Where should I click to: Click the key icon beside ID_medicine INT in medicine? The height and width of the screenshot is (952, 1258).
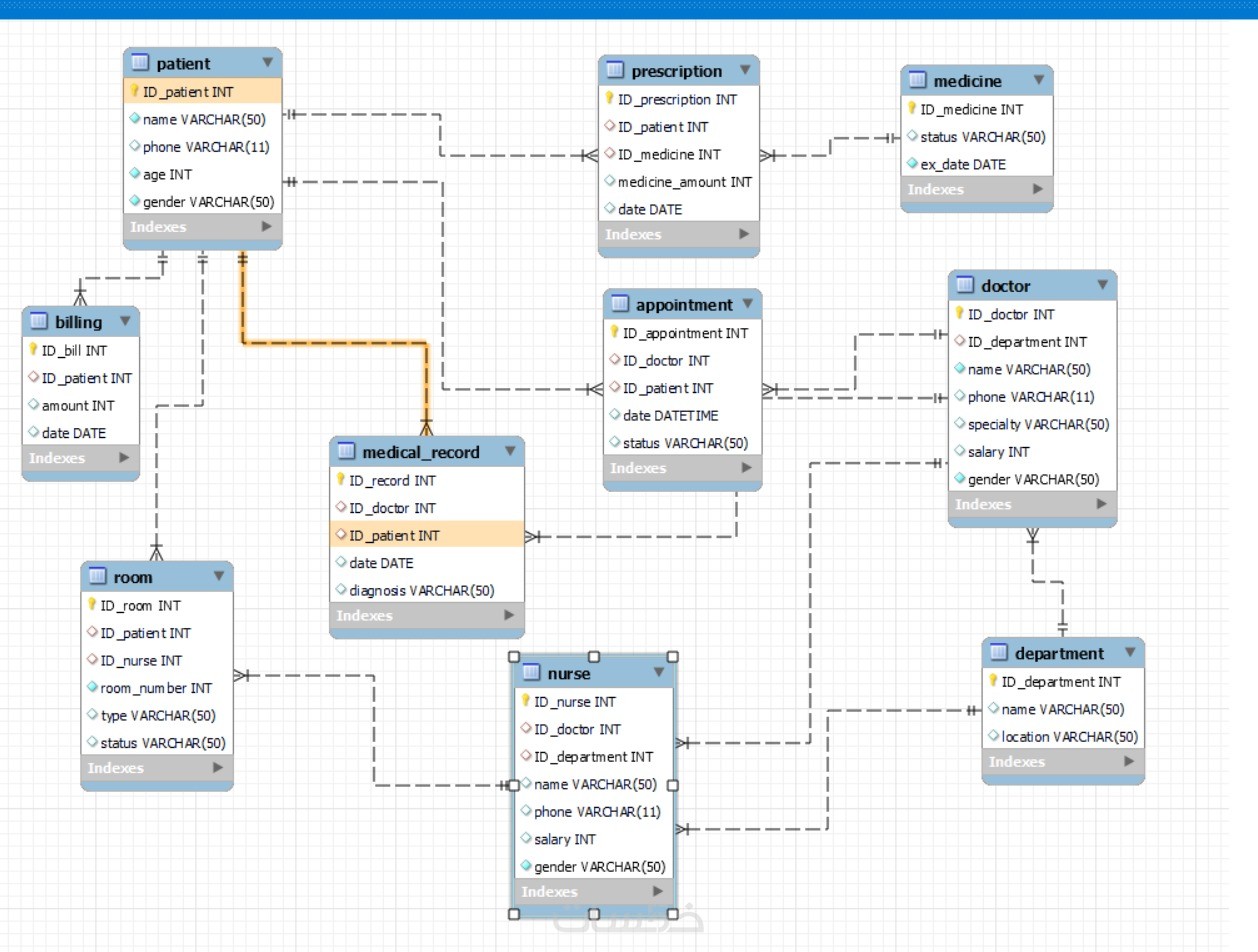[x=912, y=109]
